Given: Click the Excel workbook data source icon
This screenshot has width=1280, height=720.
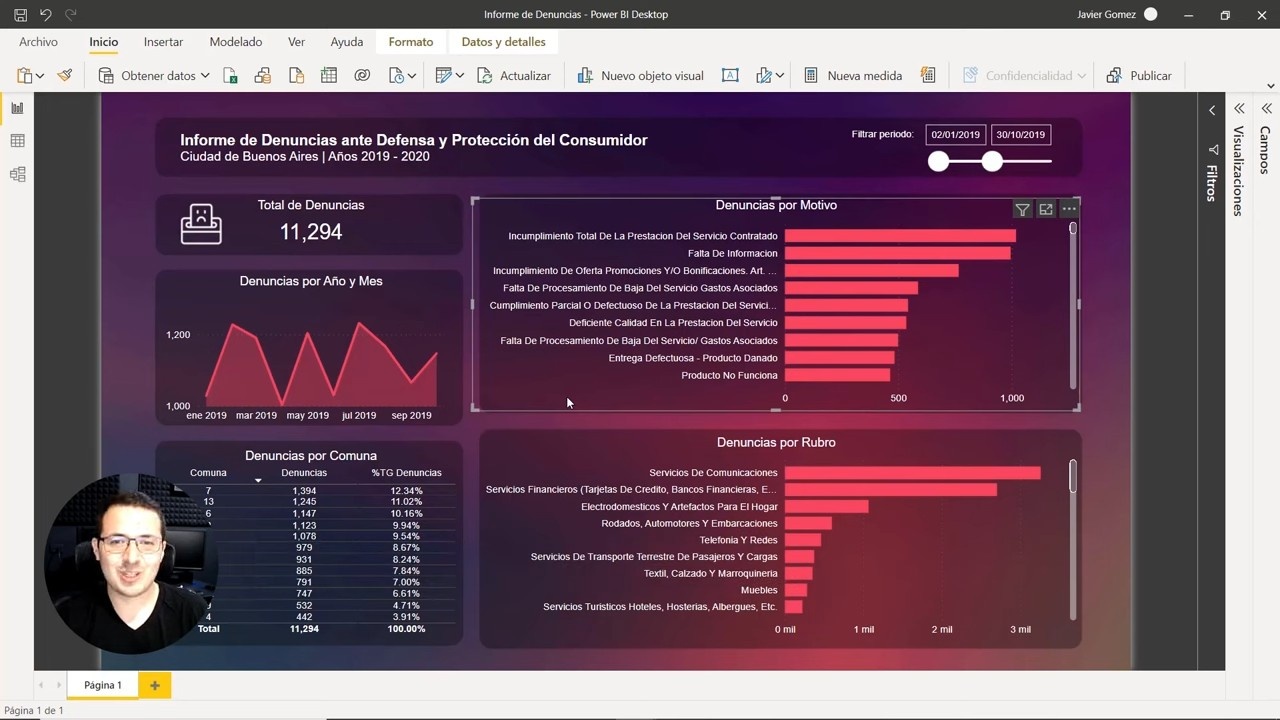Looking at the screenshot, I should pos(230,75).
